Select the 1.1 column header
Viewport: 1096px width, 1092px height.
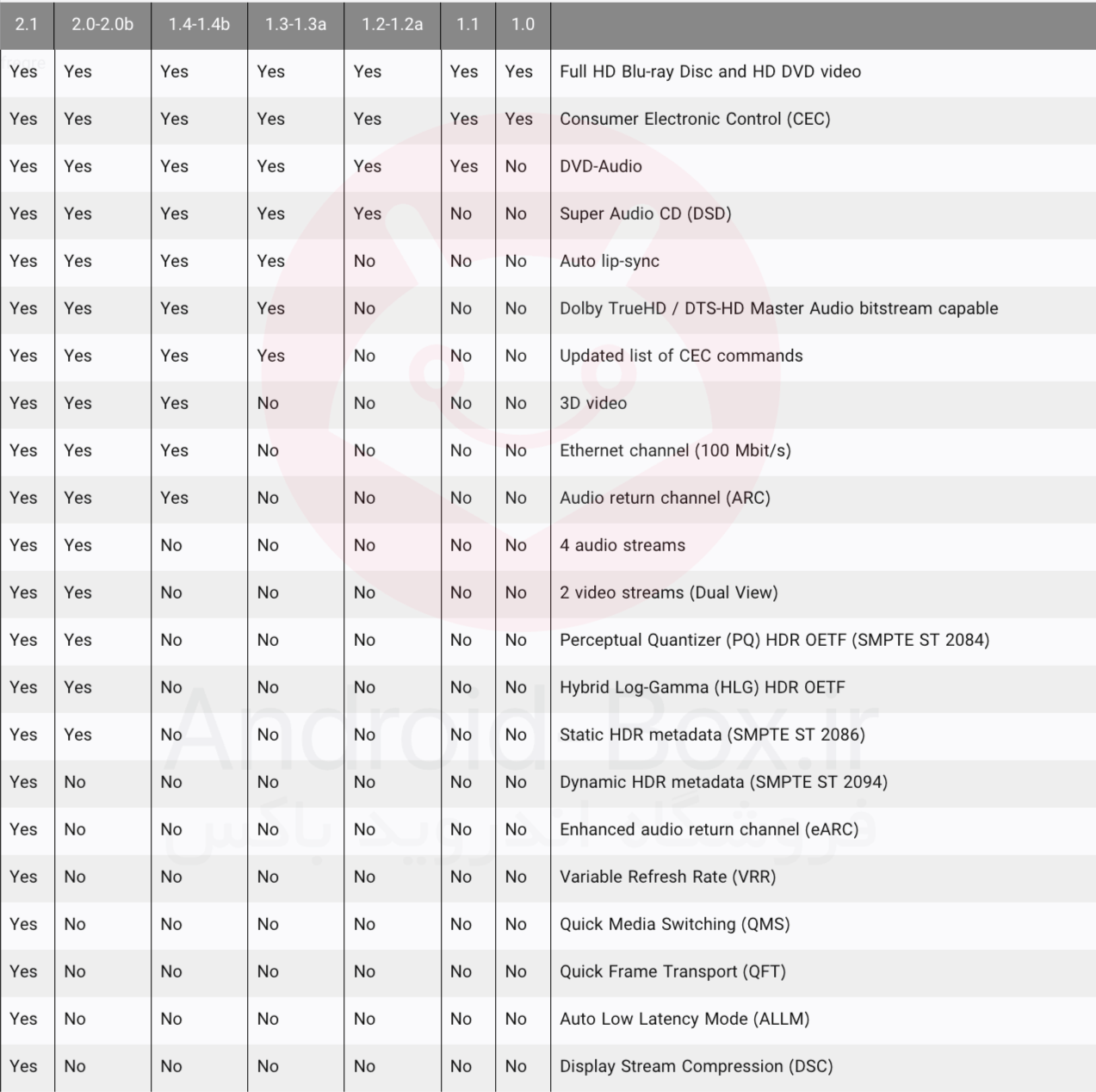point(468,24)
